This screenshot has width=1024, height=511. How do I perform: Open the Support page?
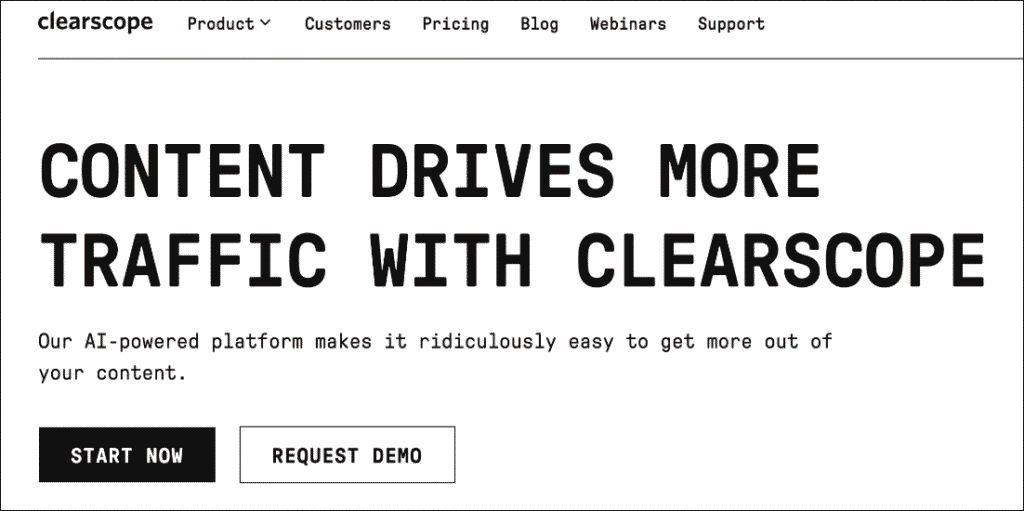(x=731, y=24)
